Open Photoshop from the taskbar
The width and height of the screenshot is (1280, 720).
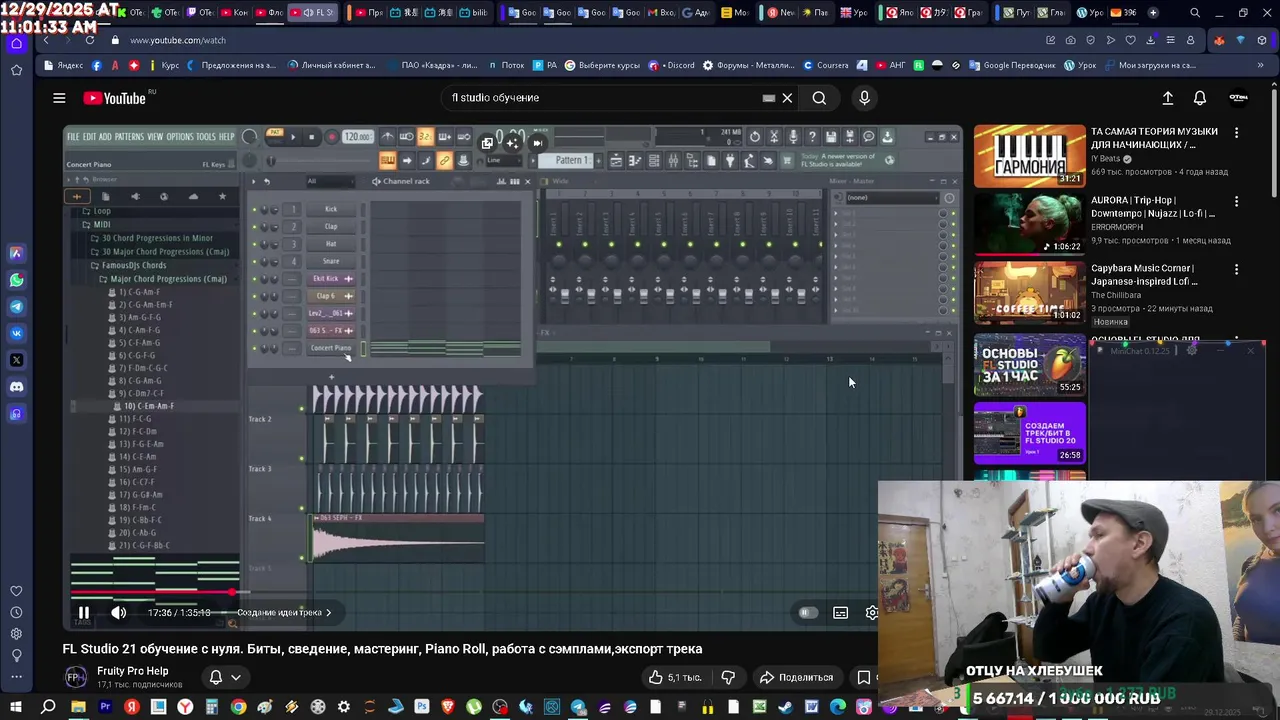422,708
